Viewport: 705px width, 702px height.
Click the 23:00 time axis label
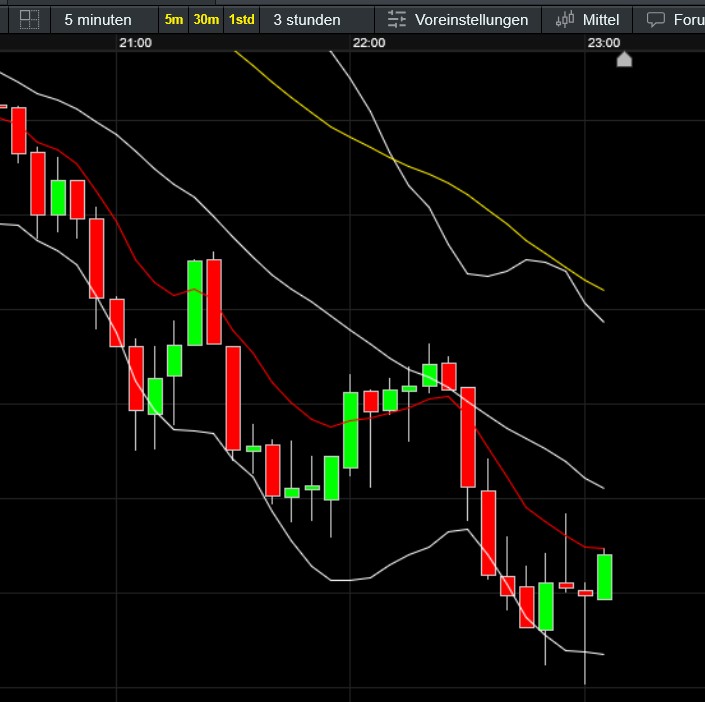pos(604,42)
